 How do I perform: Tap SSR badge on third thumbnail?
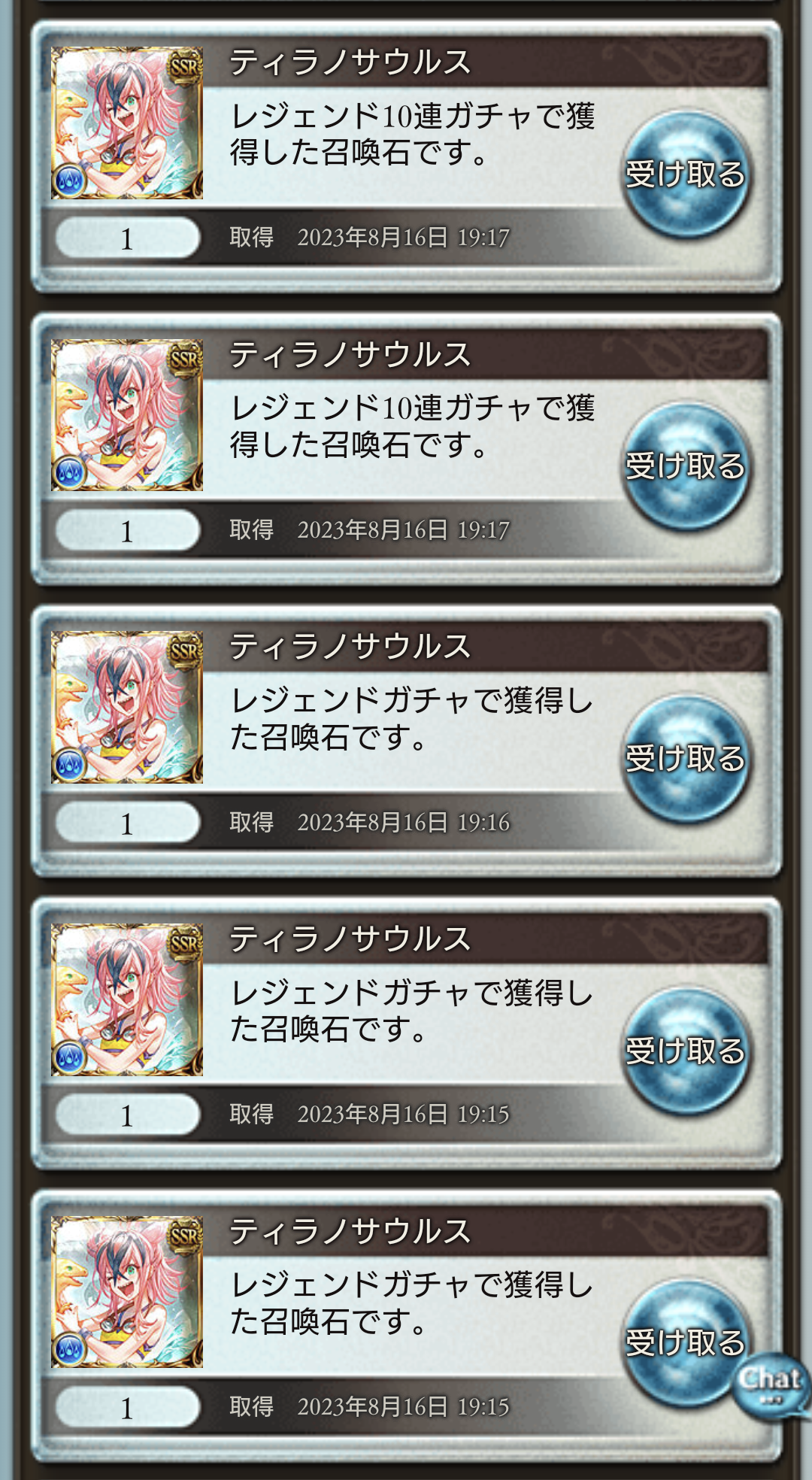185,651
